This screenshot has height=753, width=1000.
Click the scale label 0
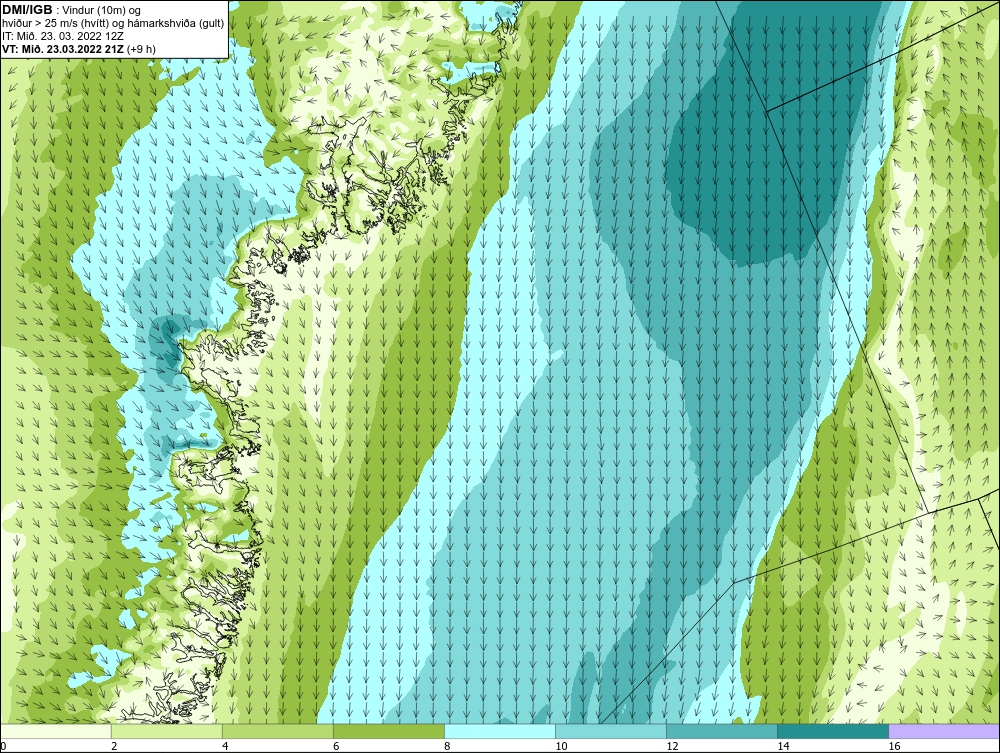(x=3, y=746)
